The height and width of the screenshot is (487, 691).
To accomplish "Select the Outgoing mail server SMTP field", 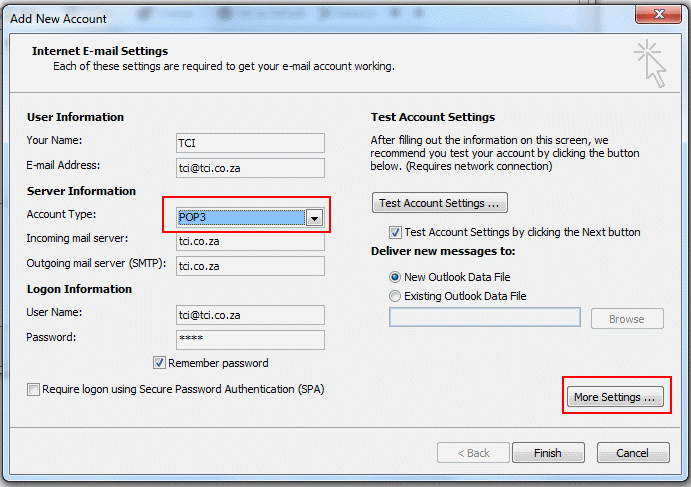I will tap(250, 266).
